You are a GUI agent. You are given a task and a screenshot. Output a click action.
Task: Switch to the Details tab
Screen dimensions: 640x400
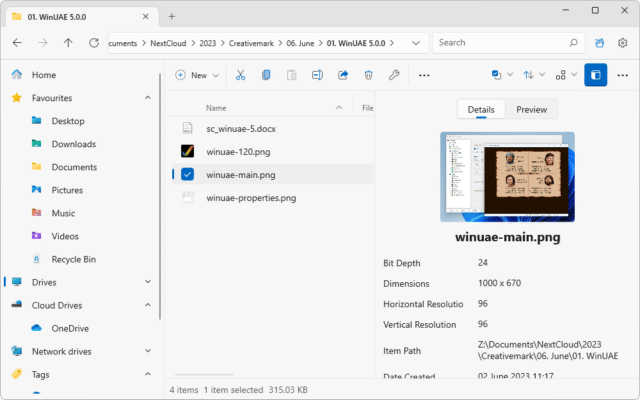[481, 109]
